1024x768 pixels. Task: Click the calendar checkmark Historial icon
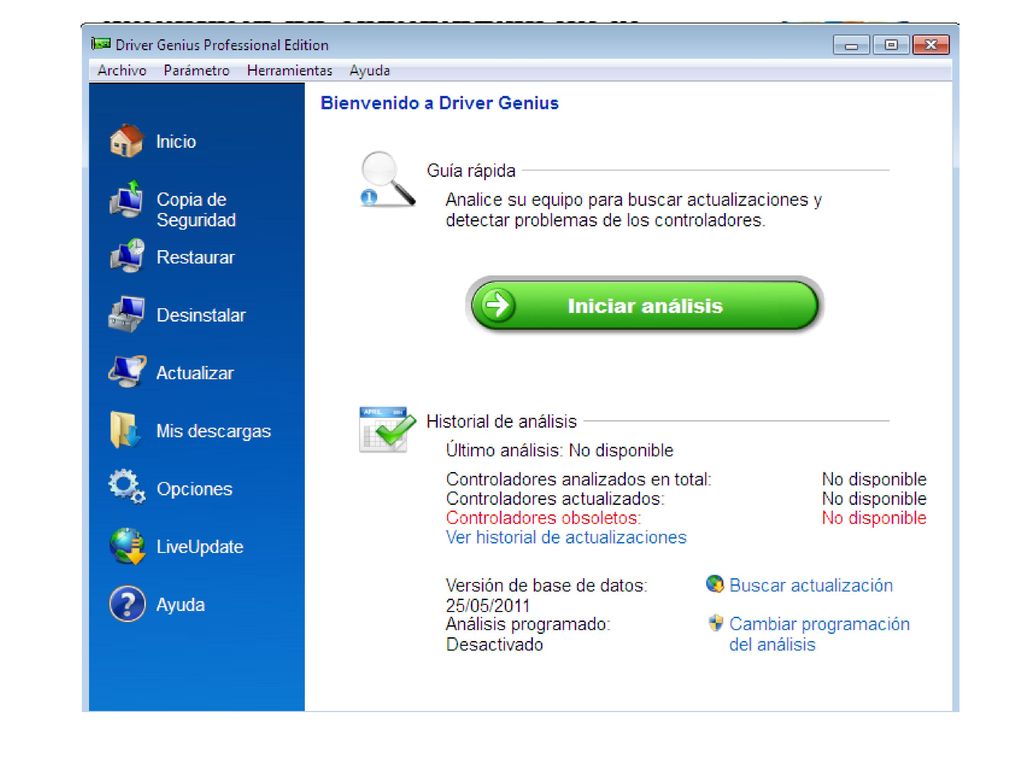coord(387,429)
